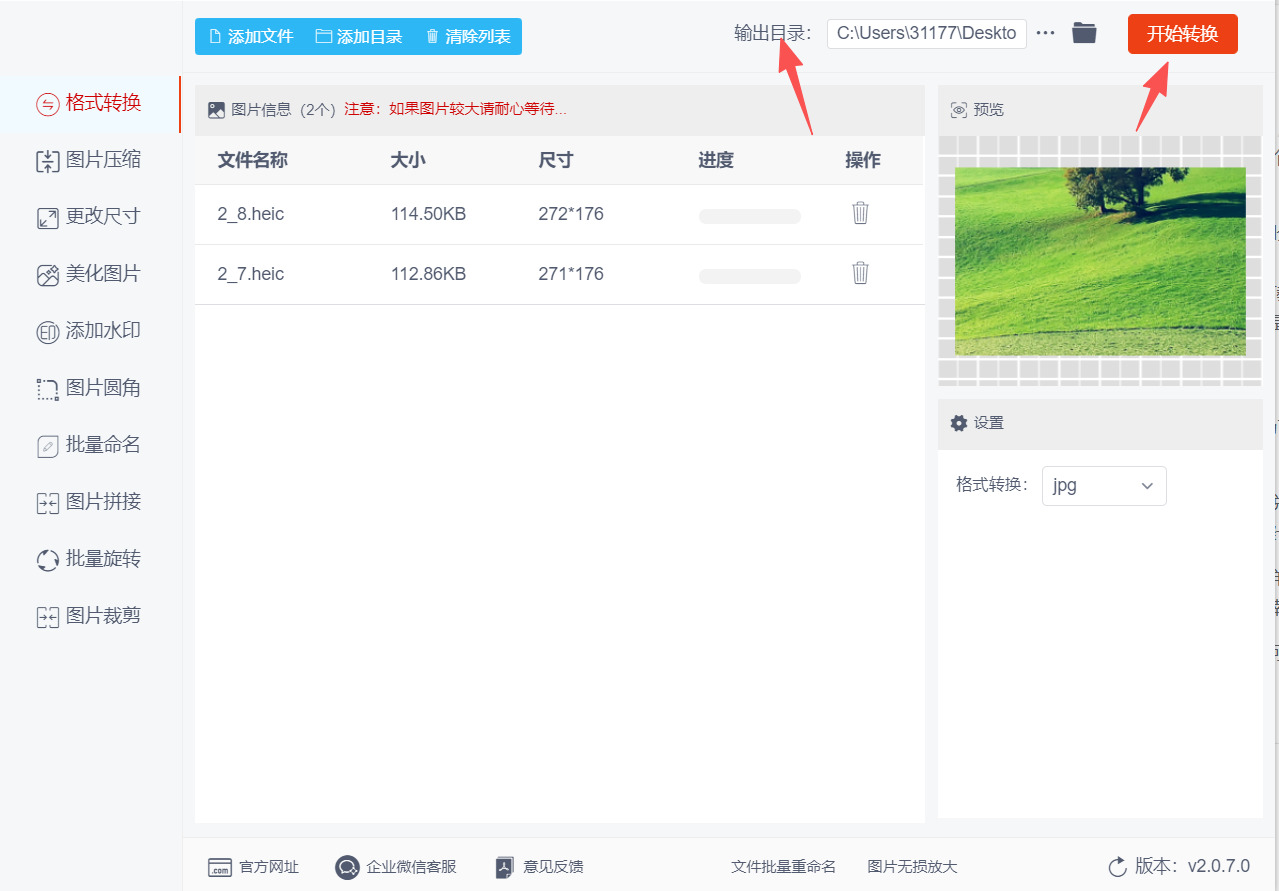Image resolution: width=1279 pixels, height=891 pixels.
Task: Click the 企业微信客服 chat icon
Action: coord(347,867)
